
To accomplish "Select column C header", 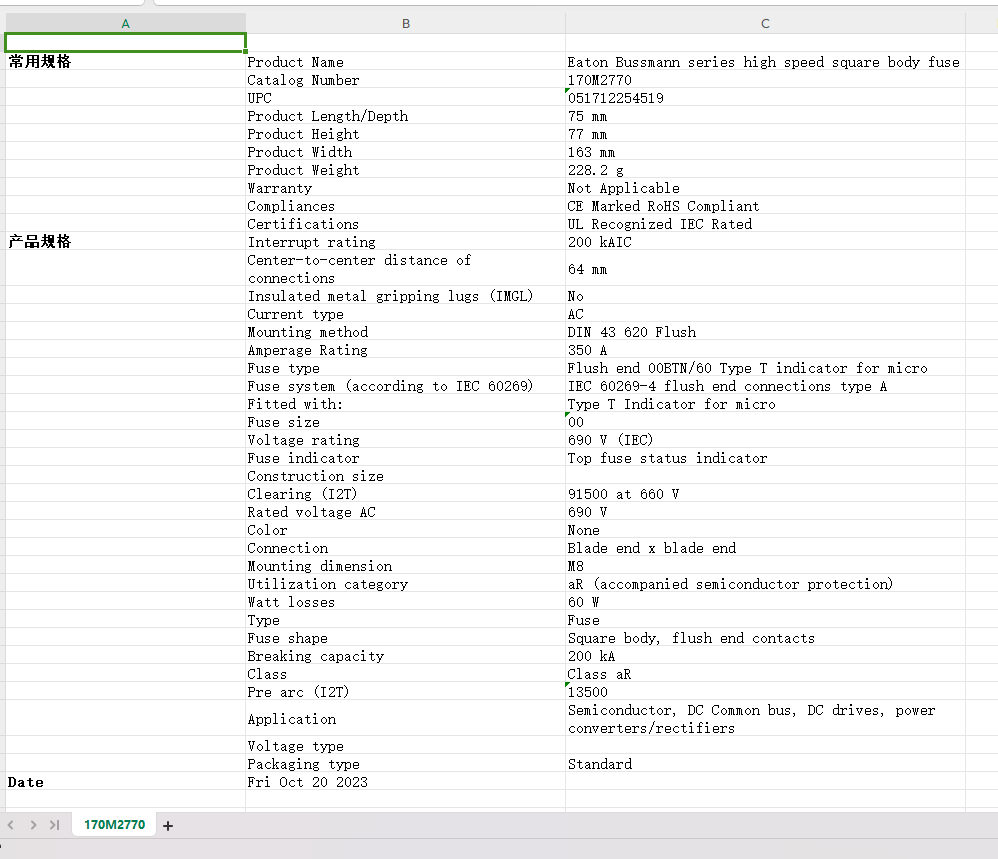I will tap(765, 24).
